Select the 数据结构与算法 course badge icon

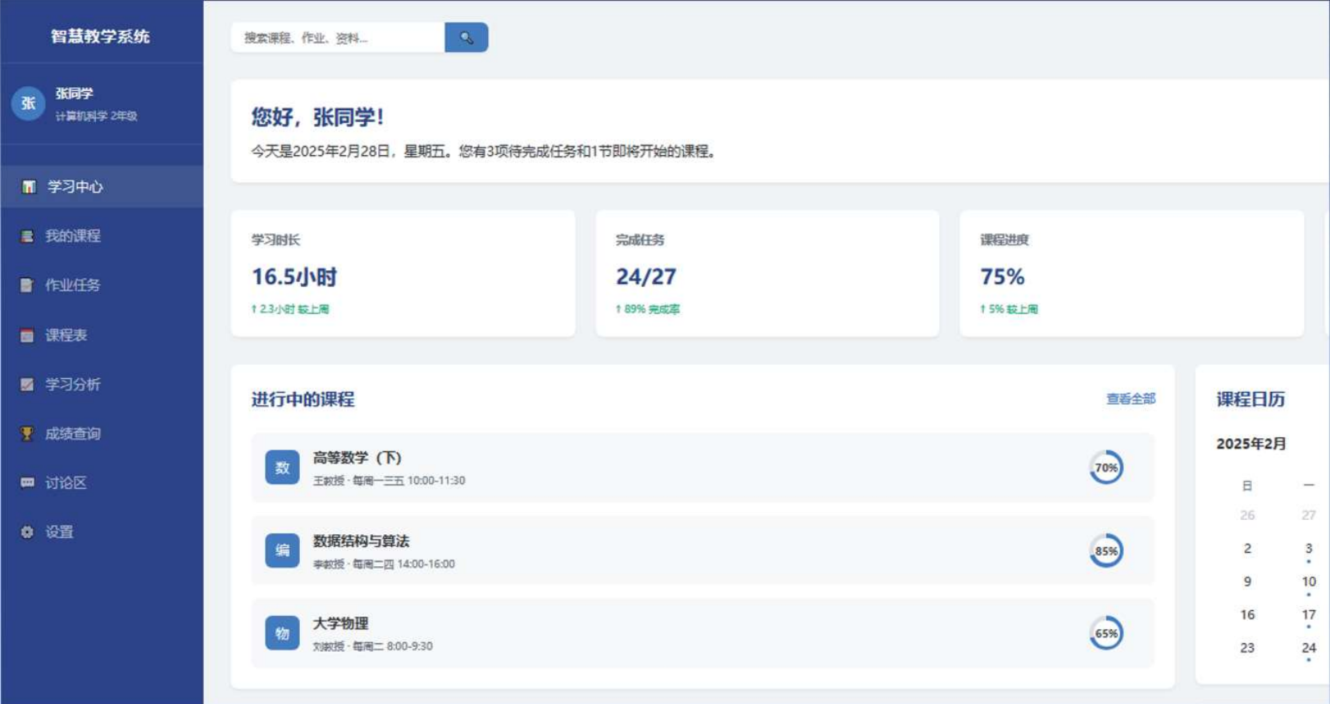282,551
